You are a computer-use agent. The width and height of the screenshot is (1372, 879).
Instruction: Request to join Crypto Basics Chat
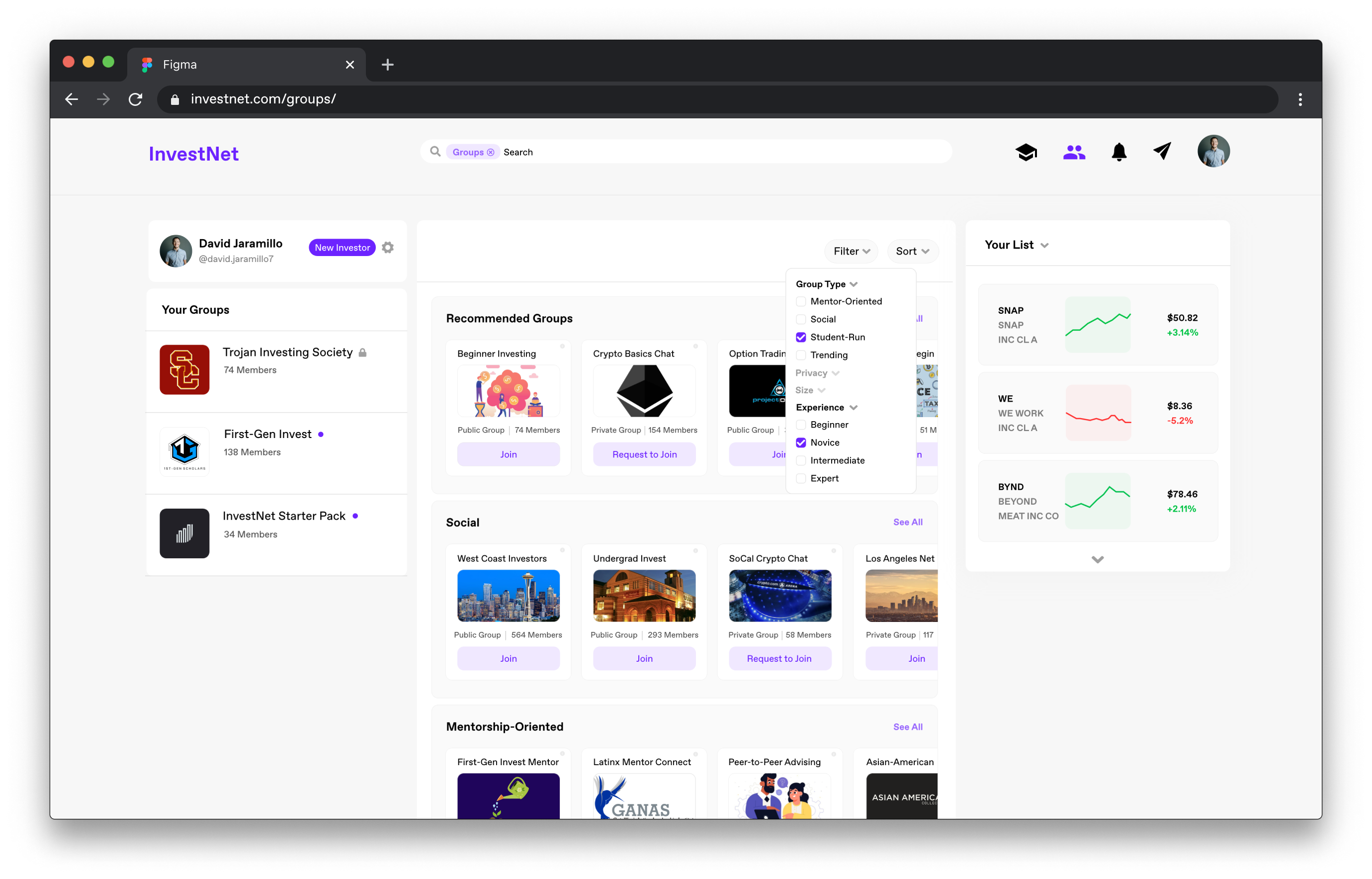[644, 454]
